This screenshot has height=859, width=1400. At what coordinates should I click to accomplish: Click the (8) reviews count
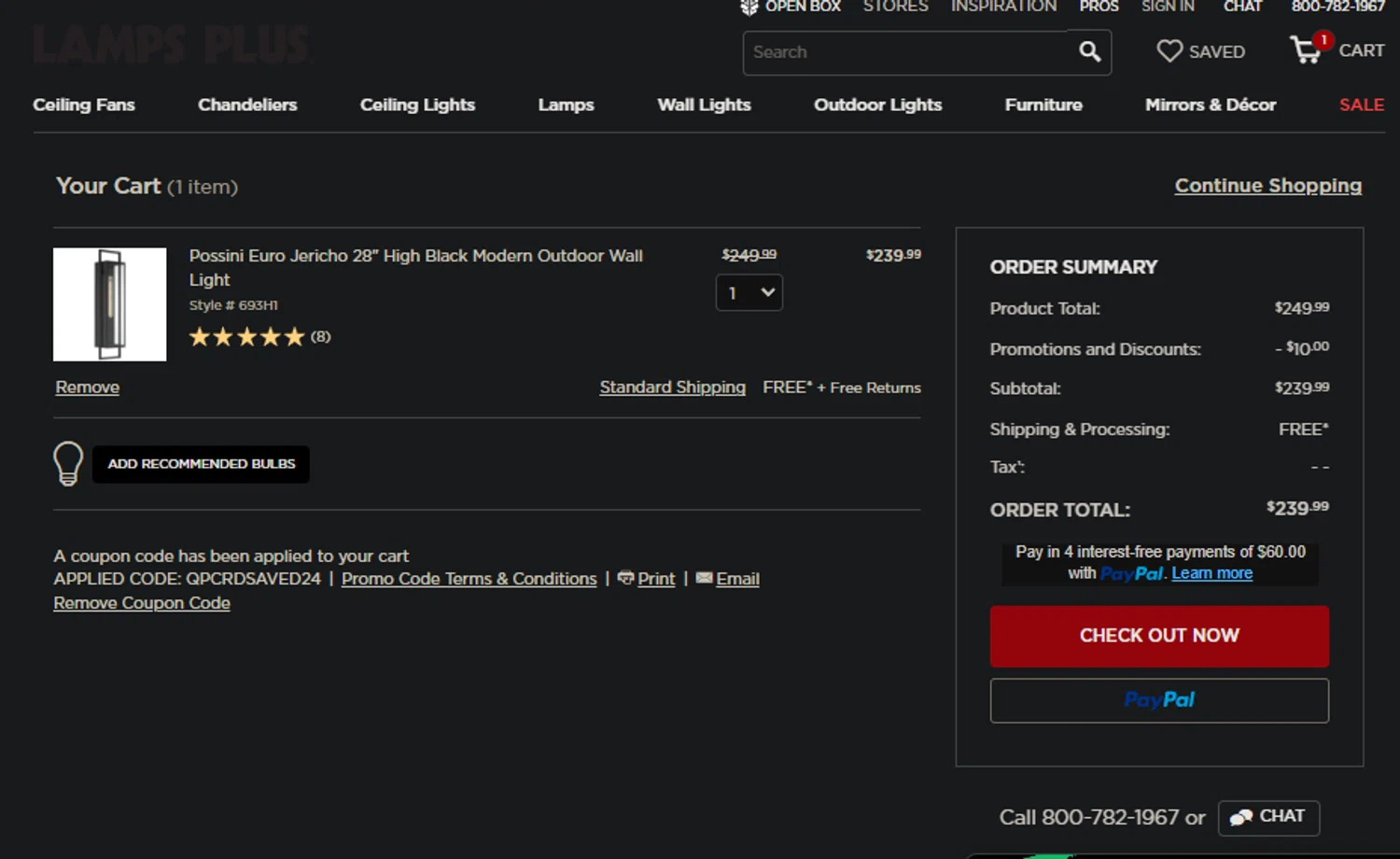coord(320,336)
